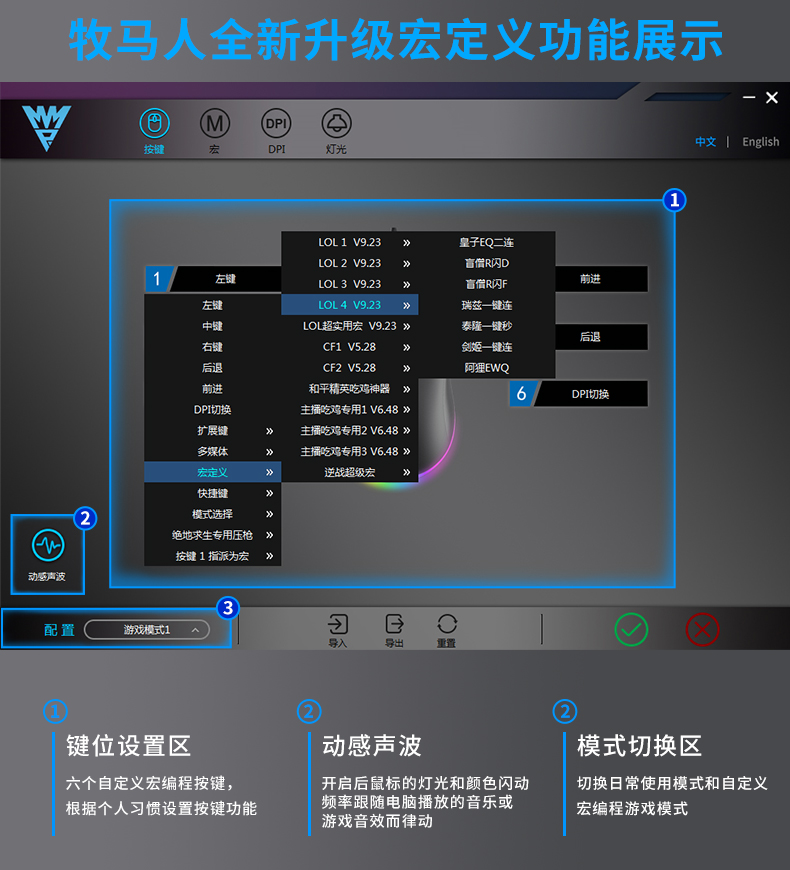Screen dimensions: 790x870
Task: Expand 主播吃鸡专用2 V6.48 group
Action: [x=350, y=431]
